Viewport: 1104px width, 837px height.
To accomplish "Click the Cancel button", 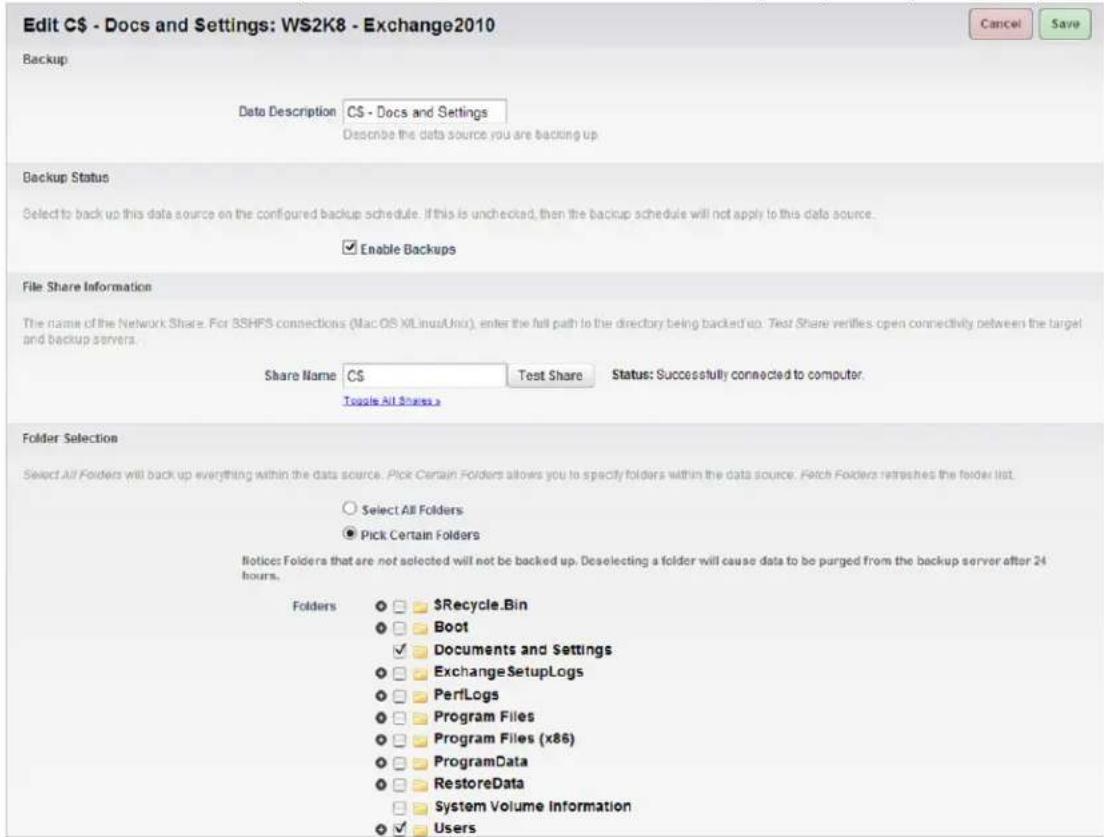I will (1000, 24).
